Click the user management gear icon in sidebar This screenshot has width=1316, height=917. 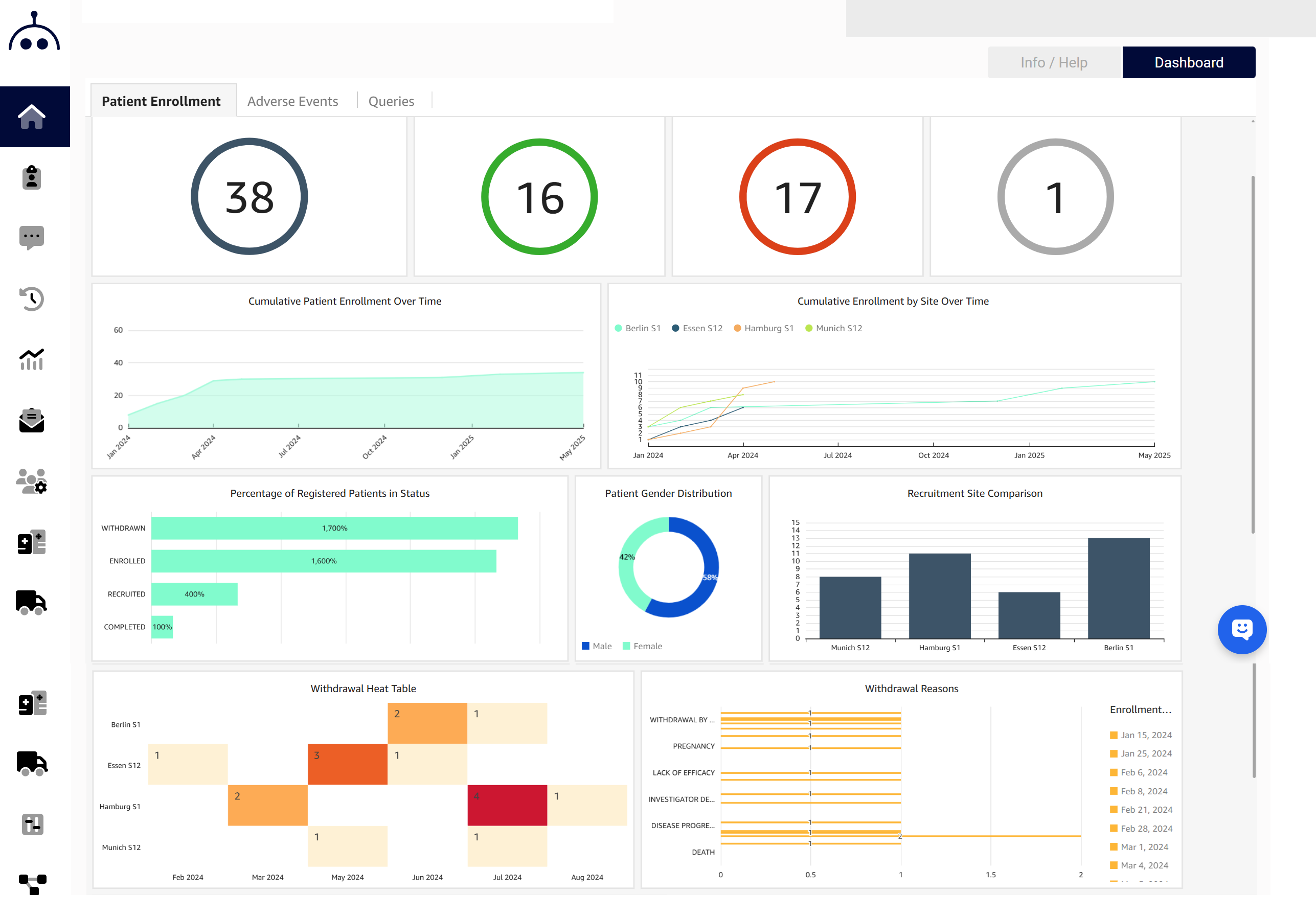click(32, 483)
